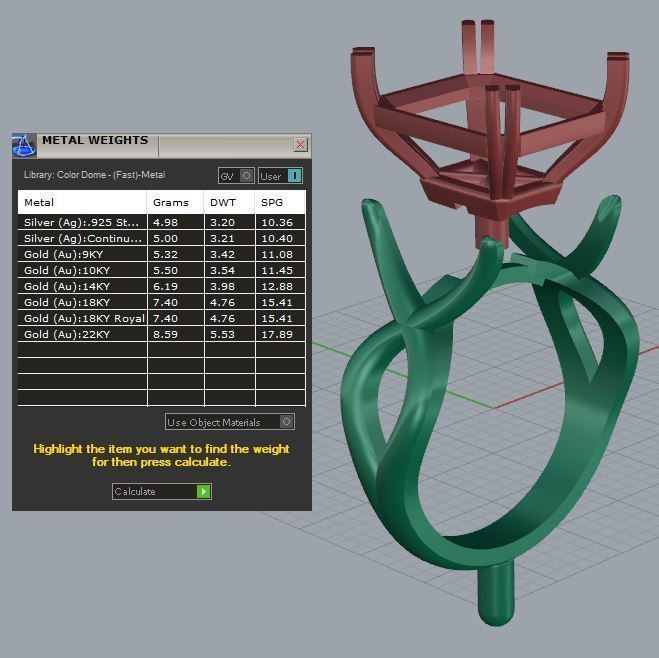Click the 4.98 grams value

166,222
